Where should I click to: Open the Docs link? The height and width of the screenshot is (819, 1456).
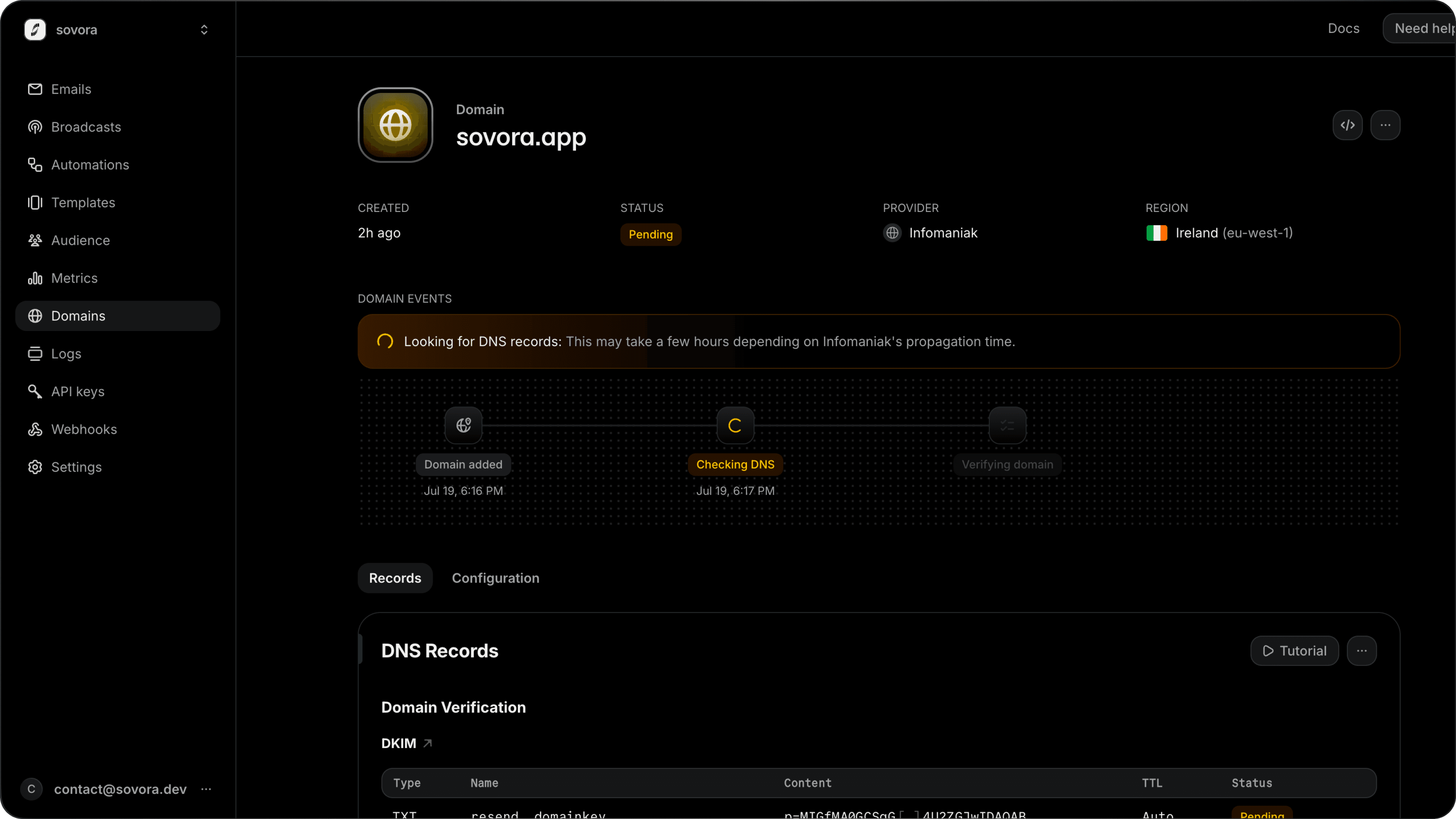[x=1343, y=28]
